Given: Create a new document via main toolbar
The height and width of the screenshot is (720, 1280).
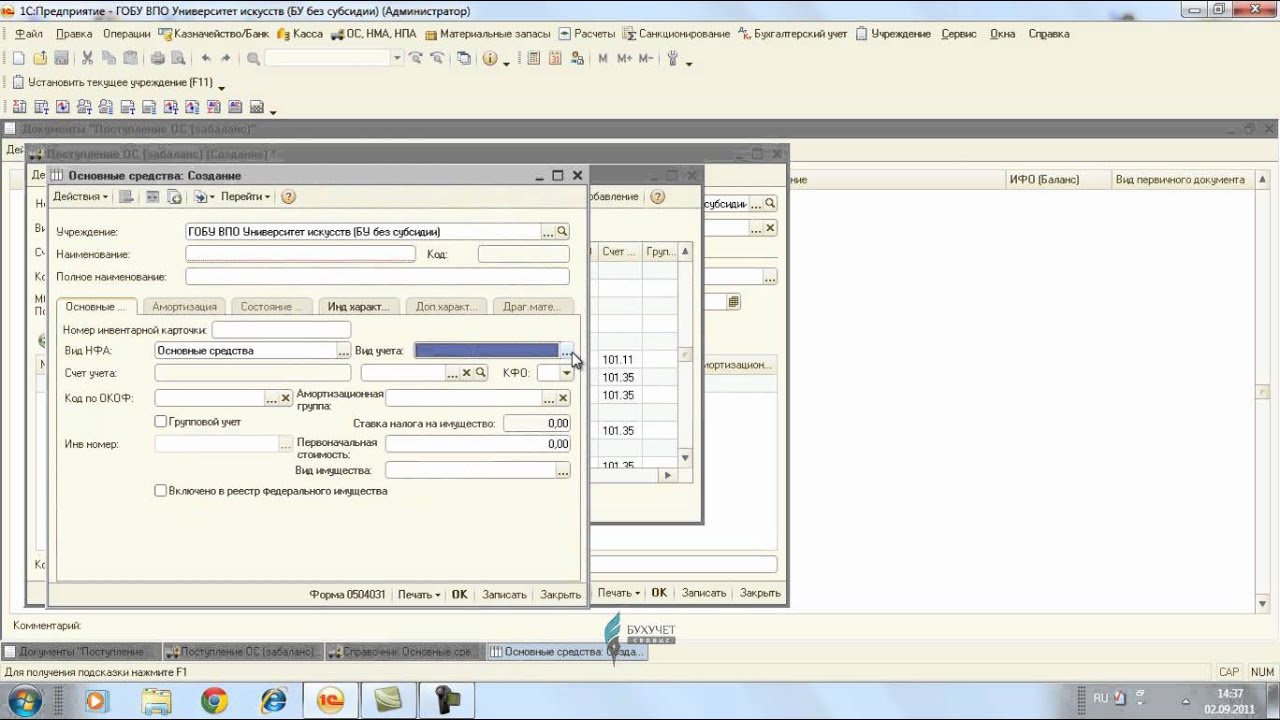Looking at the screenshot, I should [18, 59].
